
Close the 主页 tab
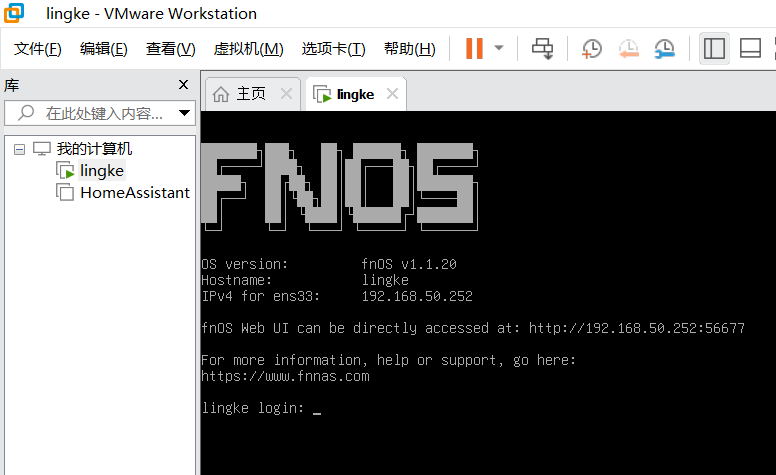click(x=287, y=93)
